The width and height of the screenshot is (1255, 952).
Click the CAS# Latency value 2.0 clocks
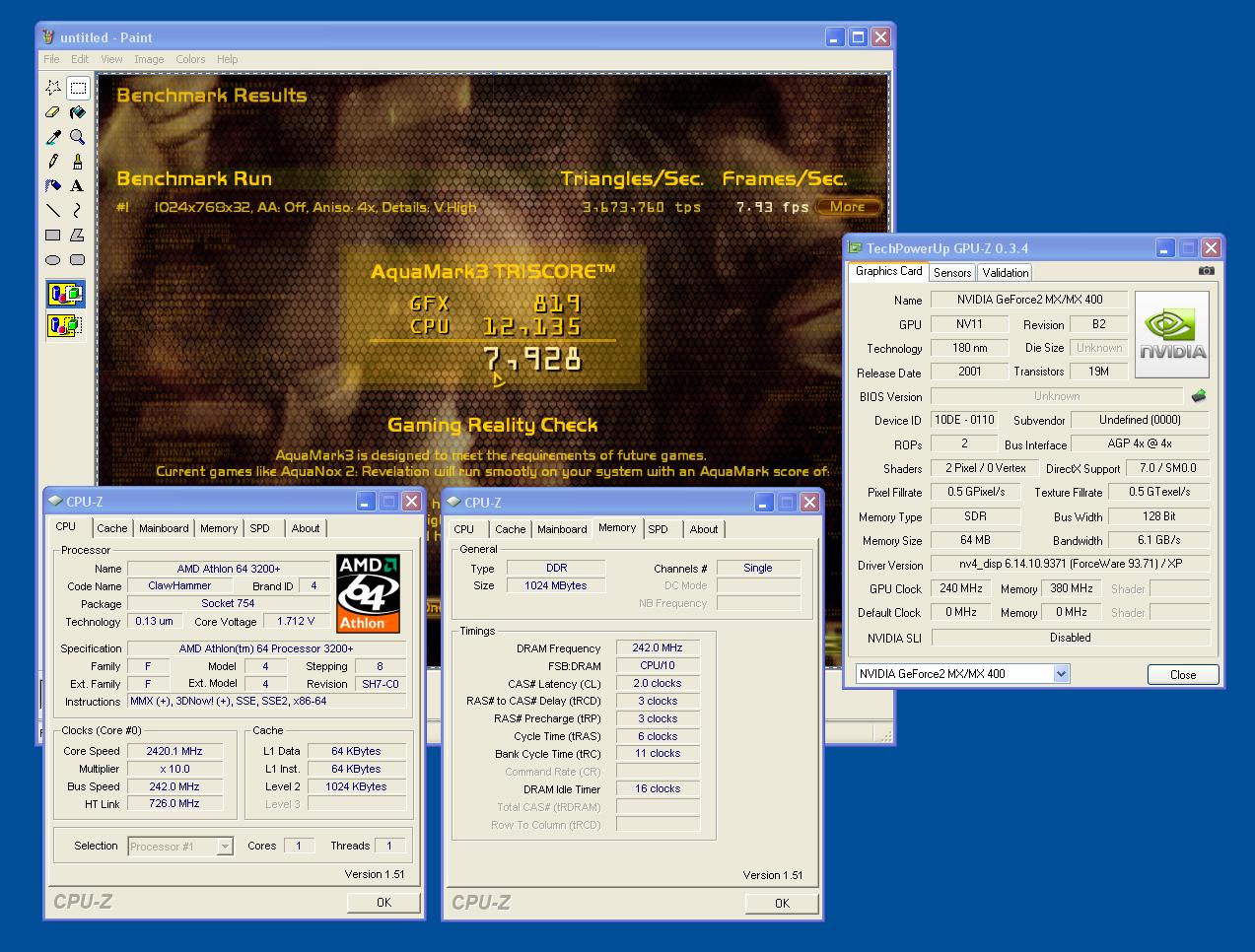(x=658, y=684)
